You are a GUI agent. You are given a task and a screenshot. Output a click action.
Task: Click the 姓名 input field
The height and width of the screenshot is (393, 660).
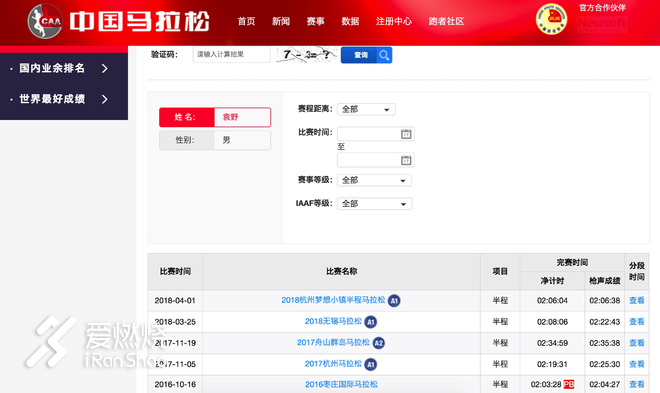(242, 117)
